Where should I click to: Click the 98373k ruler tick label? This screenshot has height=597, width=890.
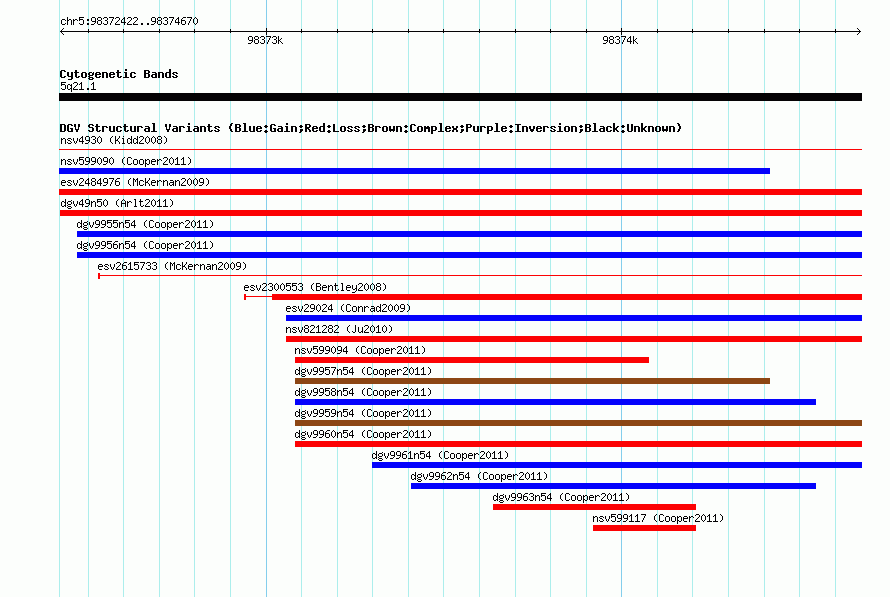(x=265, y=40)
